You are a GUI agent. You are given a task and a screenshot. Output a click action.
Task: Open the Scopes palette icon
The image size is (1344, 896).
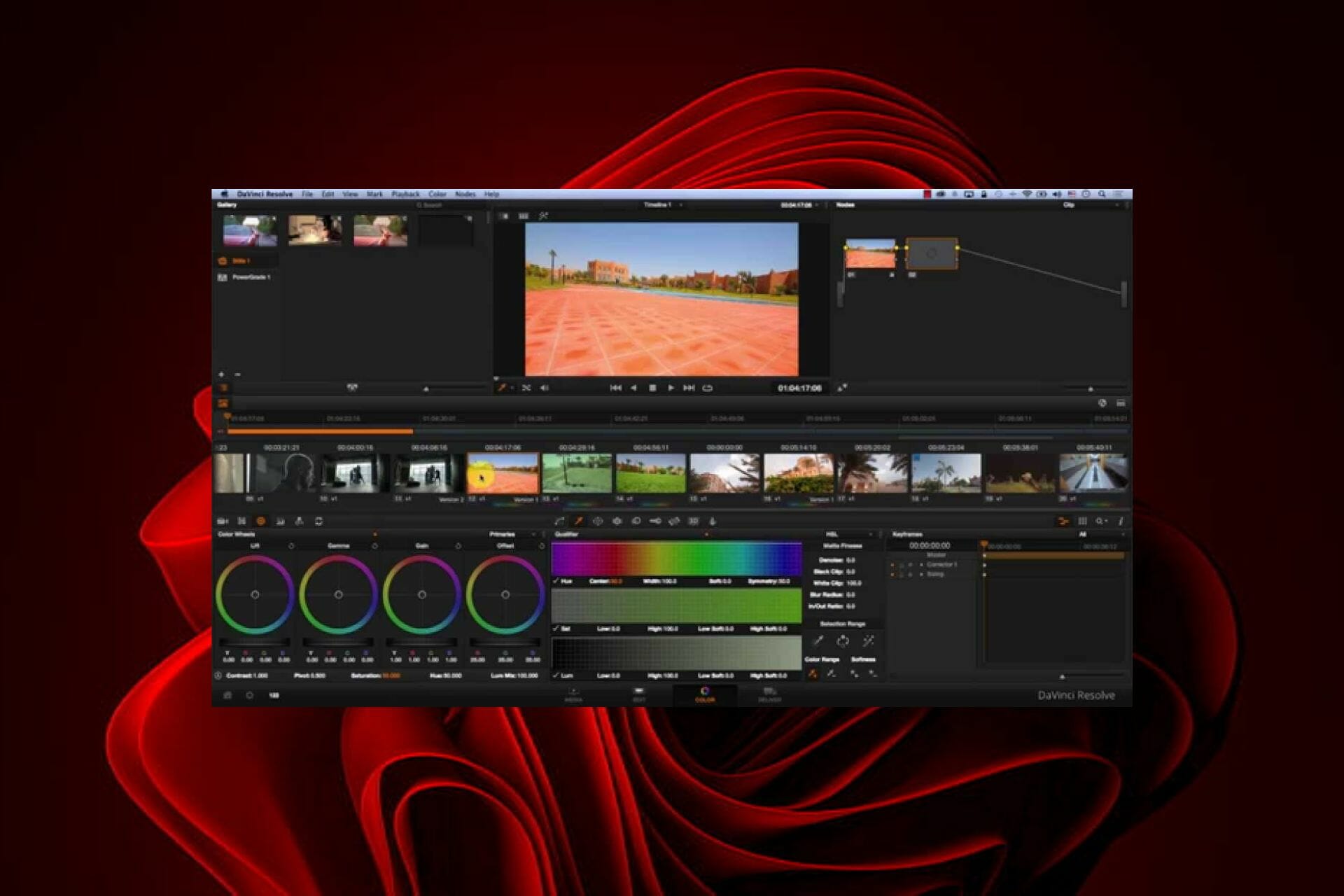1082,521
